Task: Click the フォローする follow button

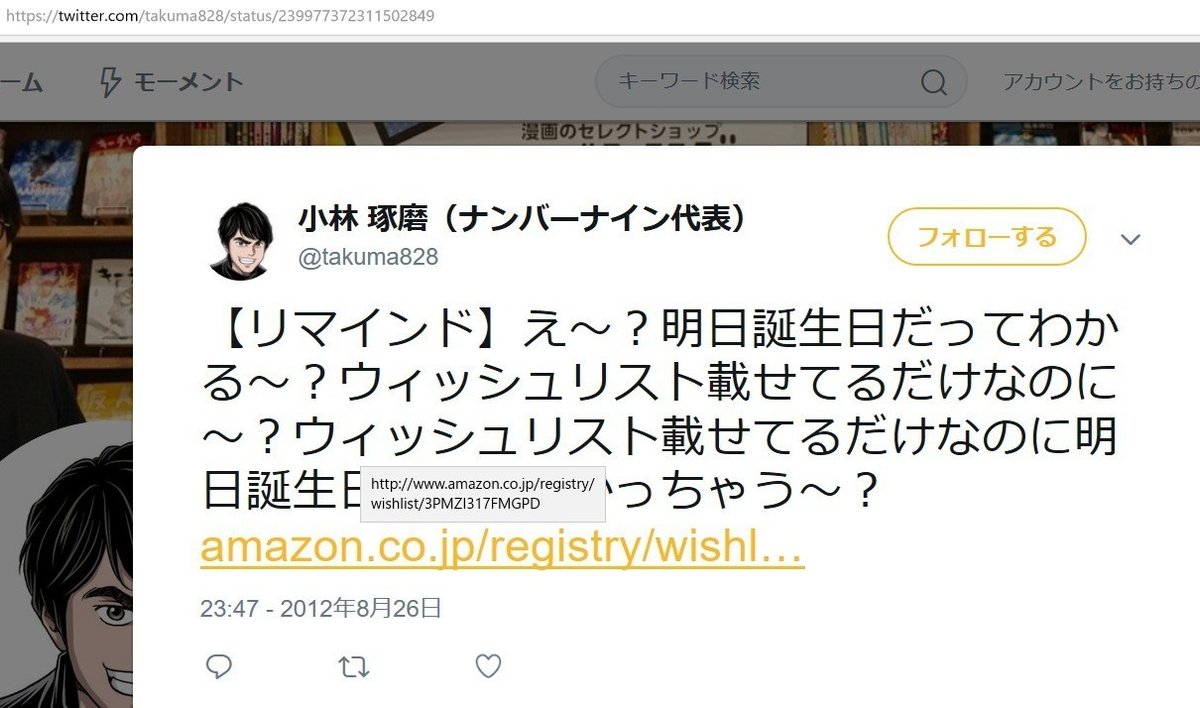Action: coord(986,237)
